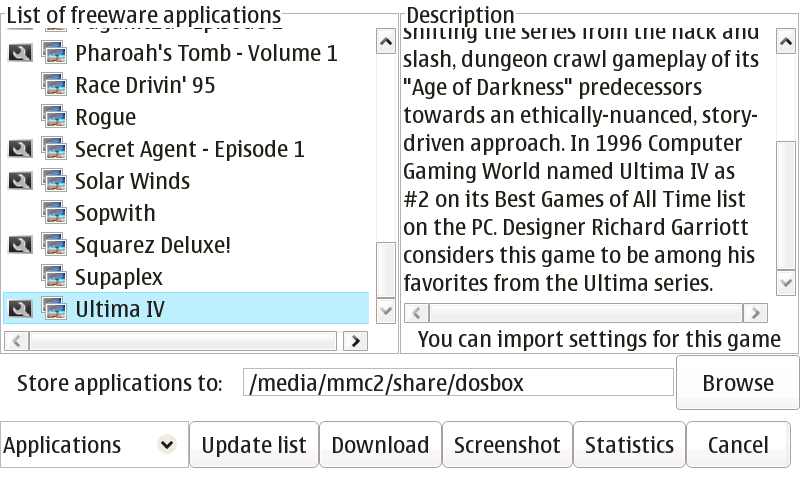The height and width of the screenshot is (480, 800).
Task: Click the store applications path field
Action: pyautogui.click(x=458, y=383)
